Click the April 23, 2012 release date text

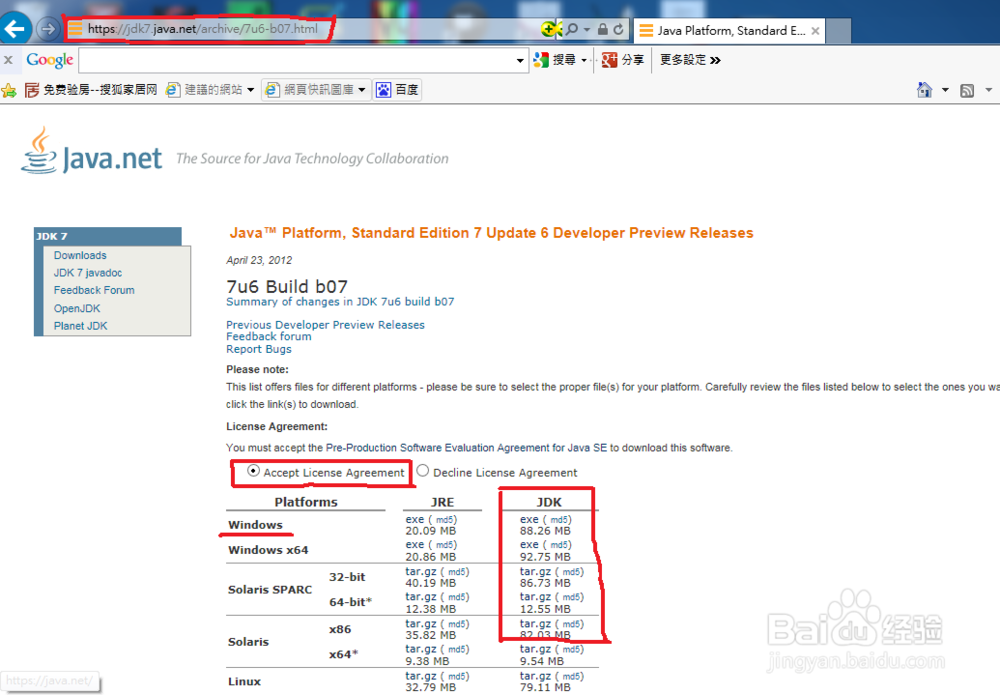tap(259, 260)
